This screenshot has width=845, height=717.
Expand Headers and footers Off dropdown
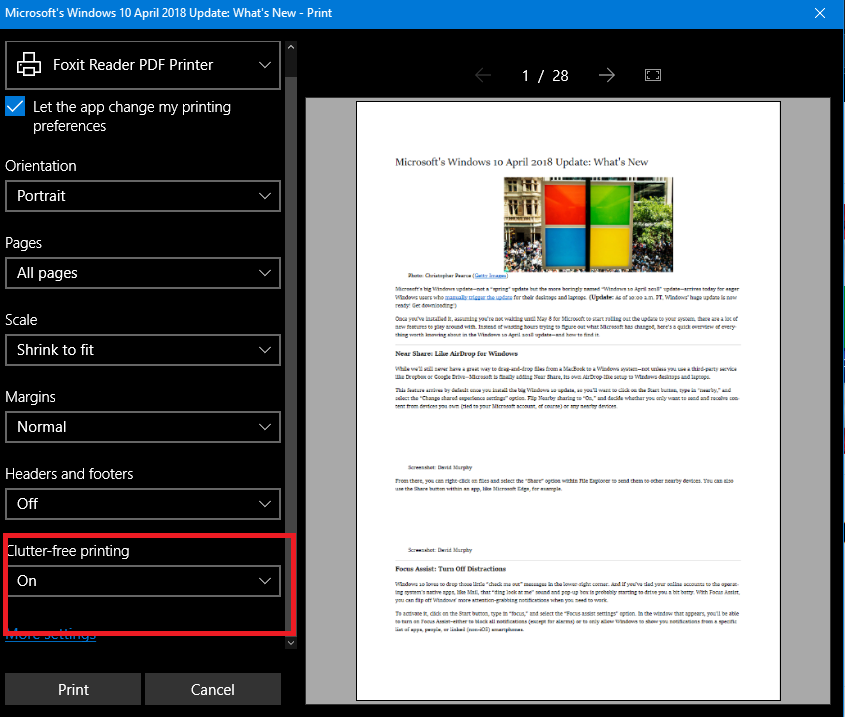pos(142,504)
